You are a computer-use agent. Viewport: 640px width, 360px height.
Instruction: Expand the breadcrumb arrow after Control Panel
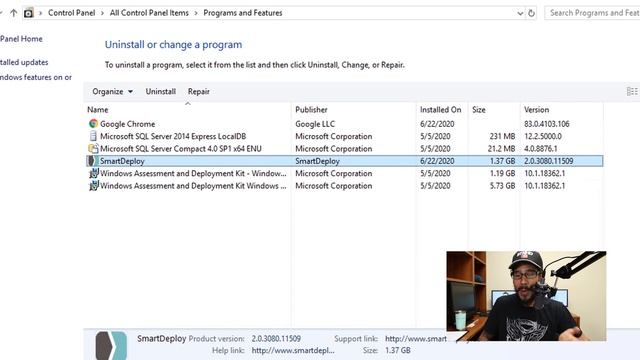coord(102,13)
